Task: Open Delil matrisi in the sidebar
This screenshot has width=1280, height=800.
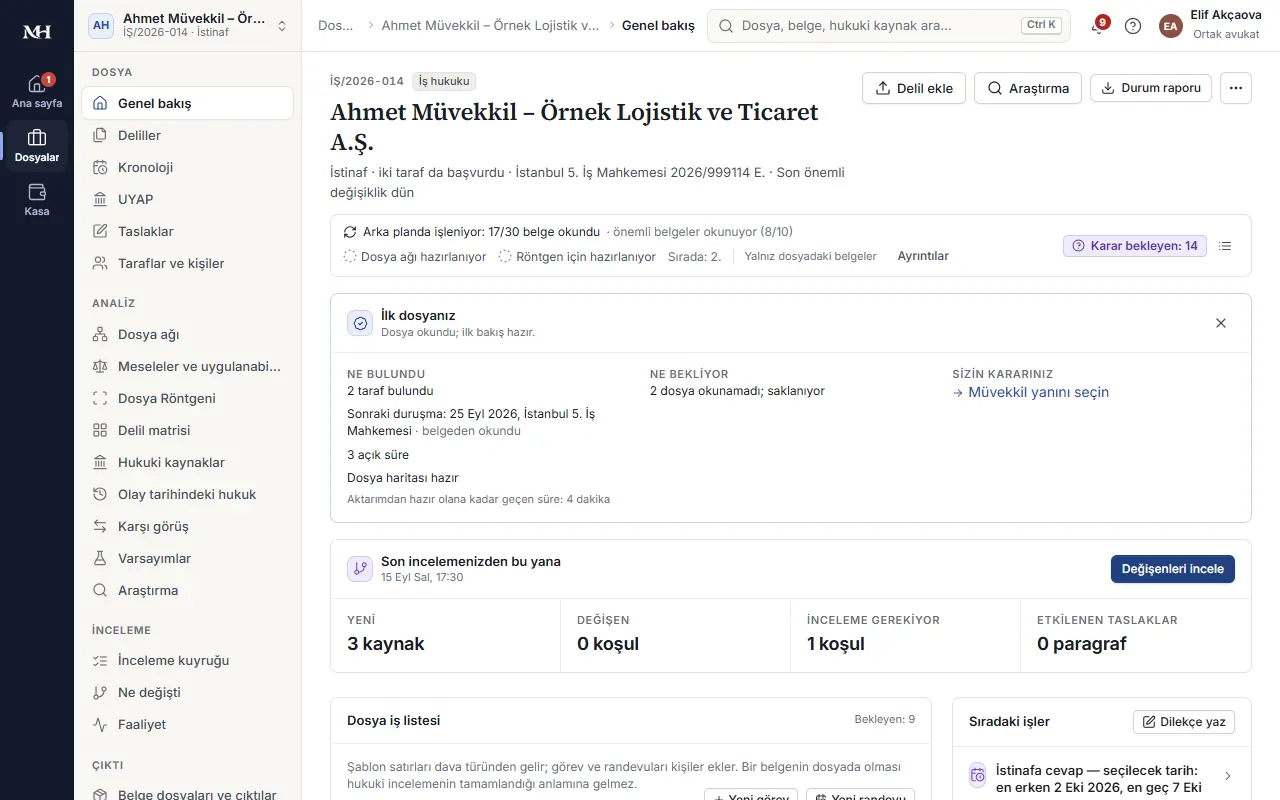Action: point(187,430)
